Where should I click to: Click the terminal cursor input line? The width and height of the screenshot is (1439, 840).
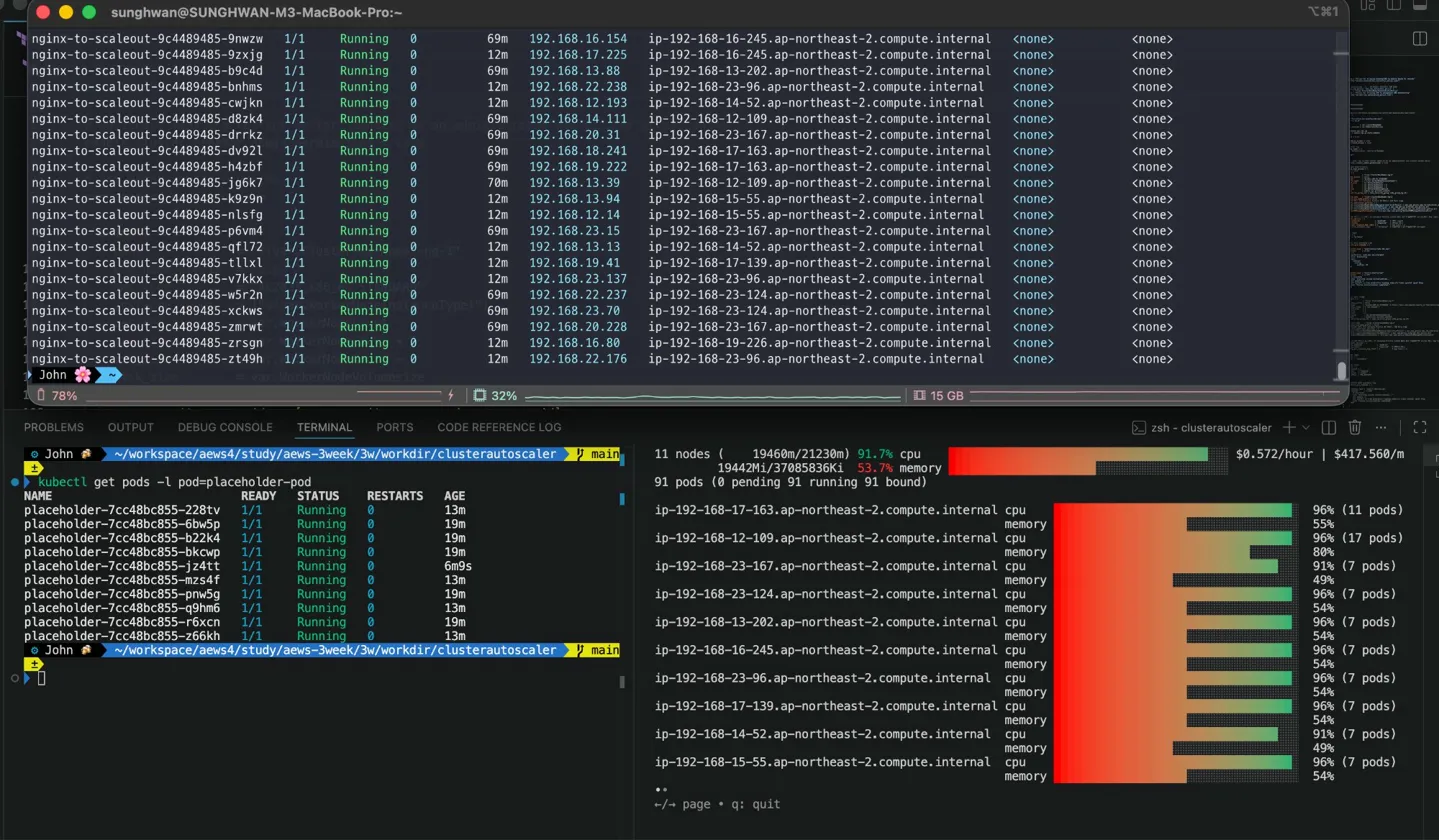(x=42, y=678)
